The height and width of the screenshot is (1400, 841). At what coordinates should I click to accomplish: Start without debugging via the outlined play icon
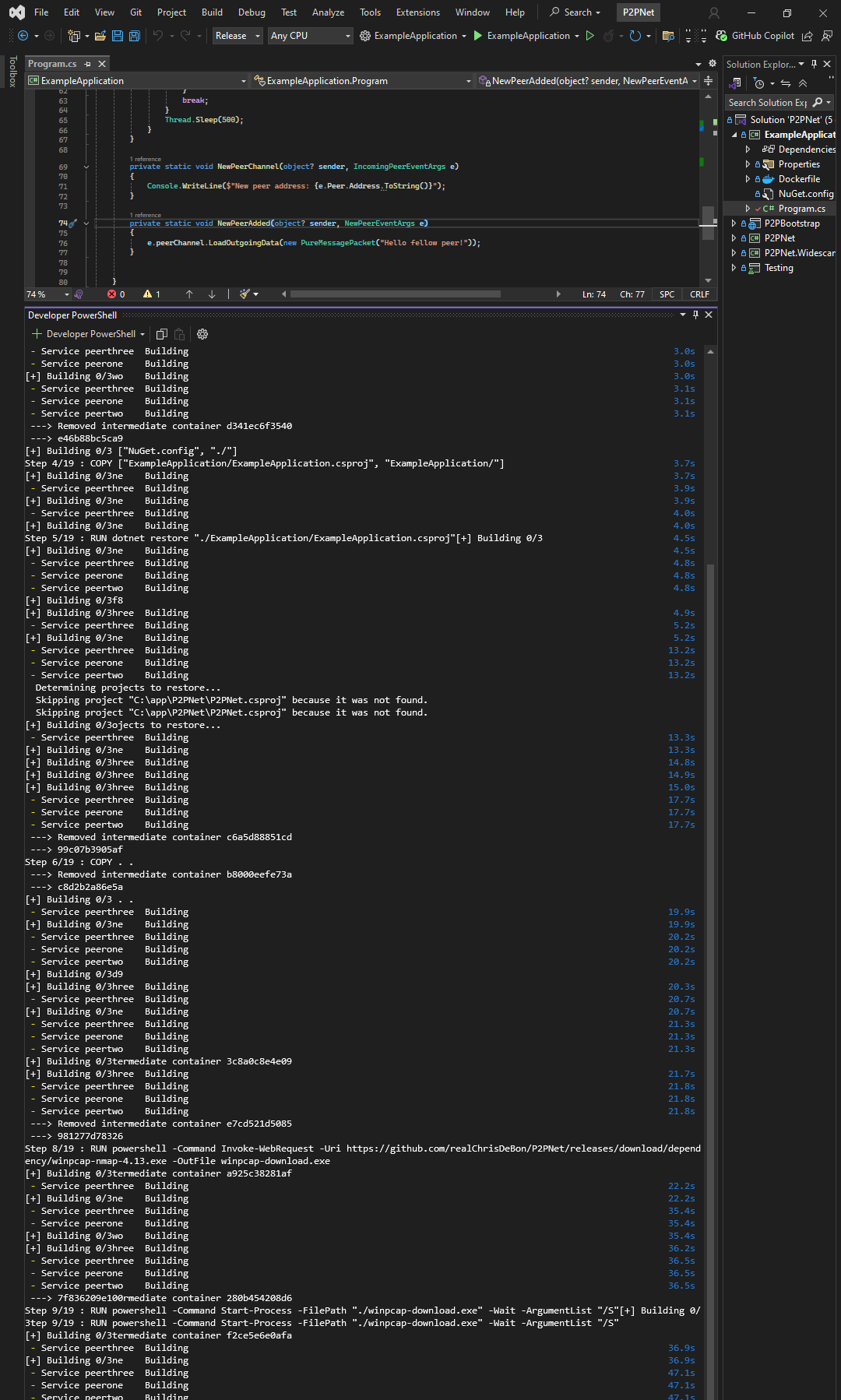pyautogui.click(x=590, y=36)
